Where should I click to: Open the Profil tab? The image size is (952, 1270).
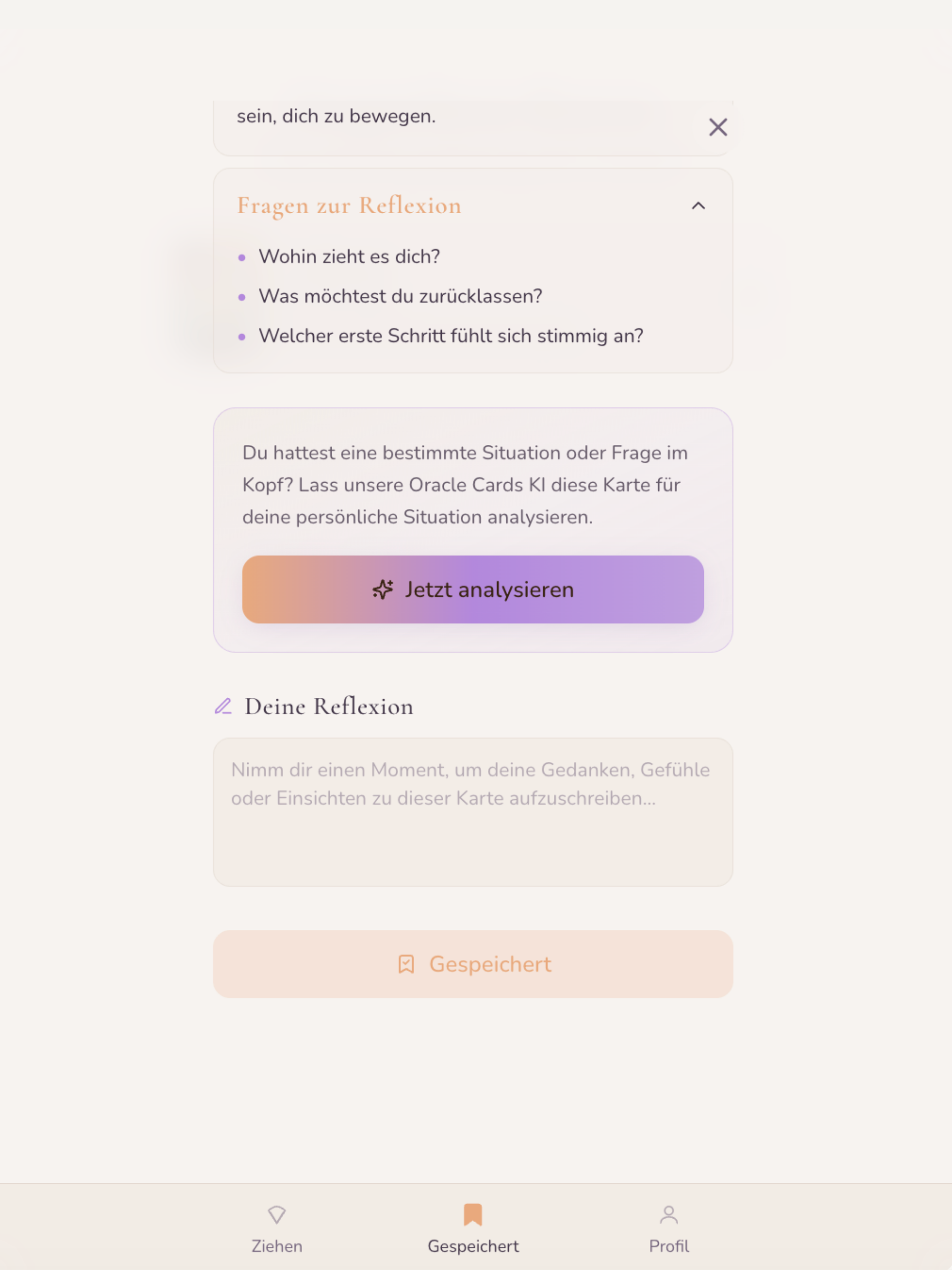pyautogui.click(x=669, y=1228)
